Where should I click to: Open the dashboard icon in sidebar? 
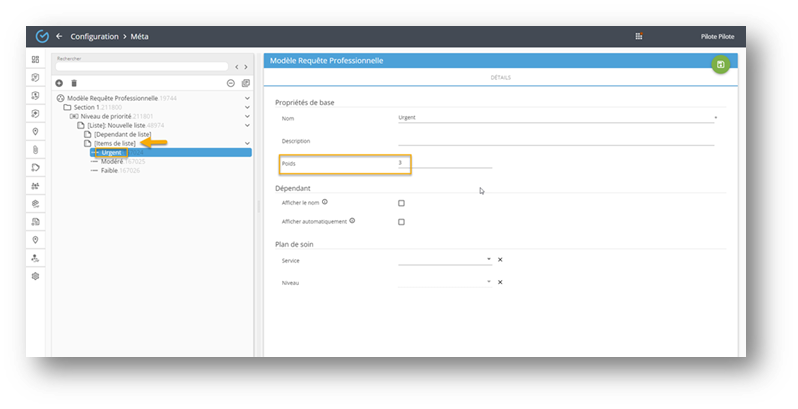click(x=36, y=60)
